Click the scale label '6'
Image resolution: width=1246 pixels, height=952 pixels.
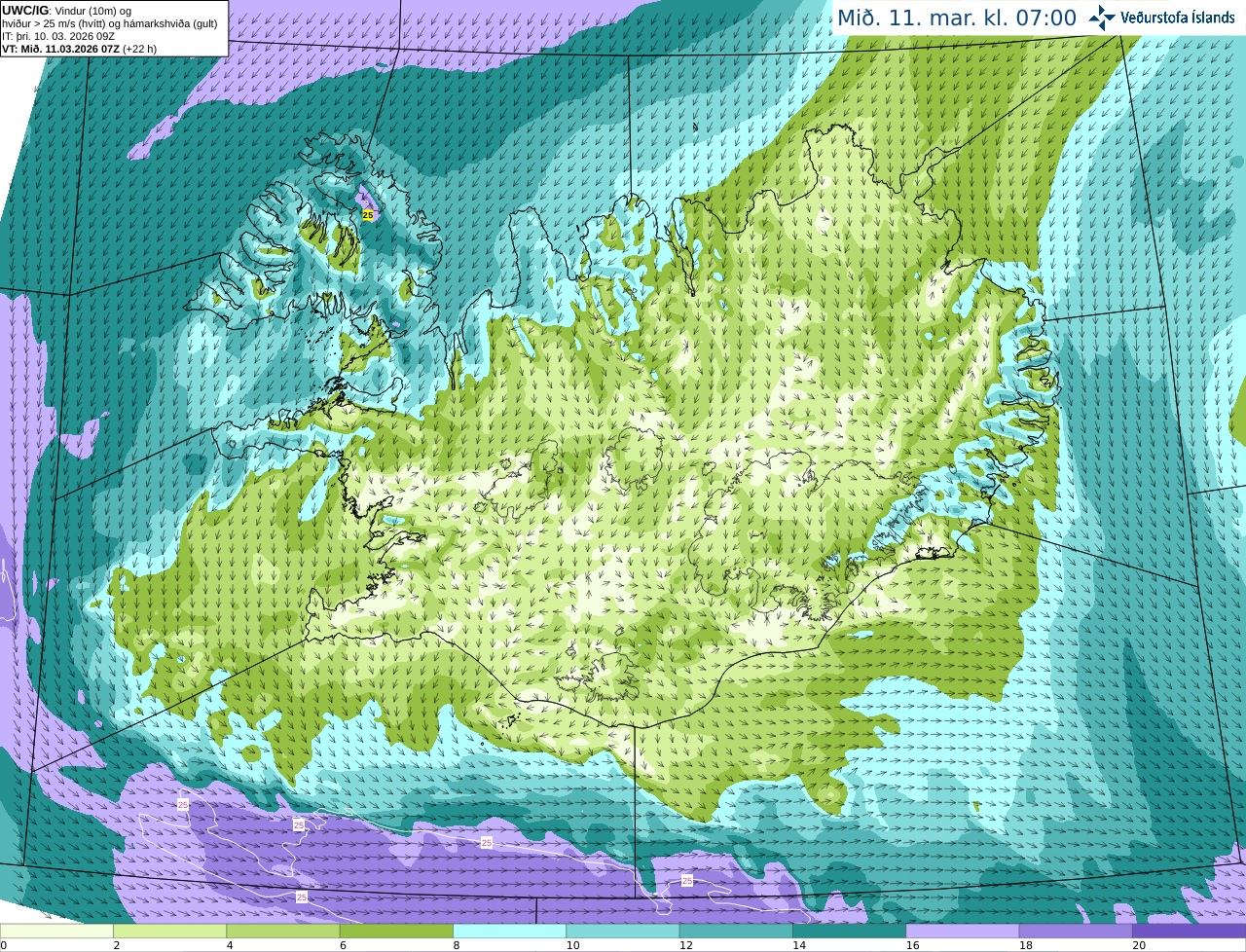click(343, 945)
